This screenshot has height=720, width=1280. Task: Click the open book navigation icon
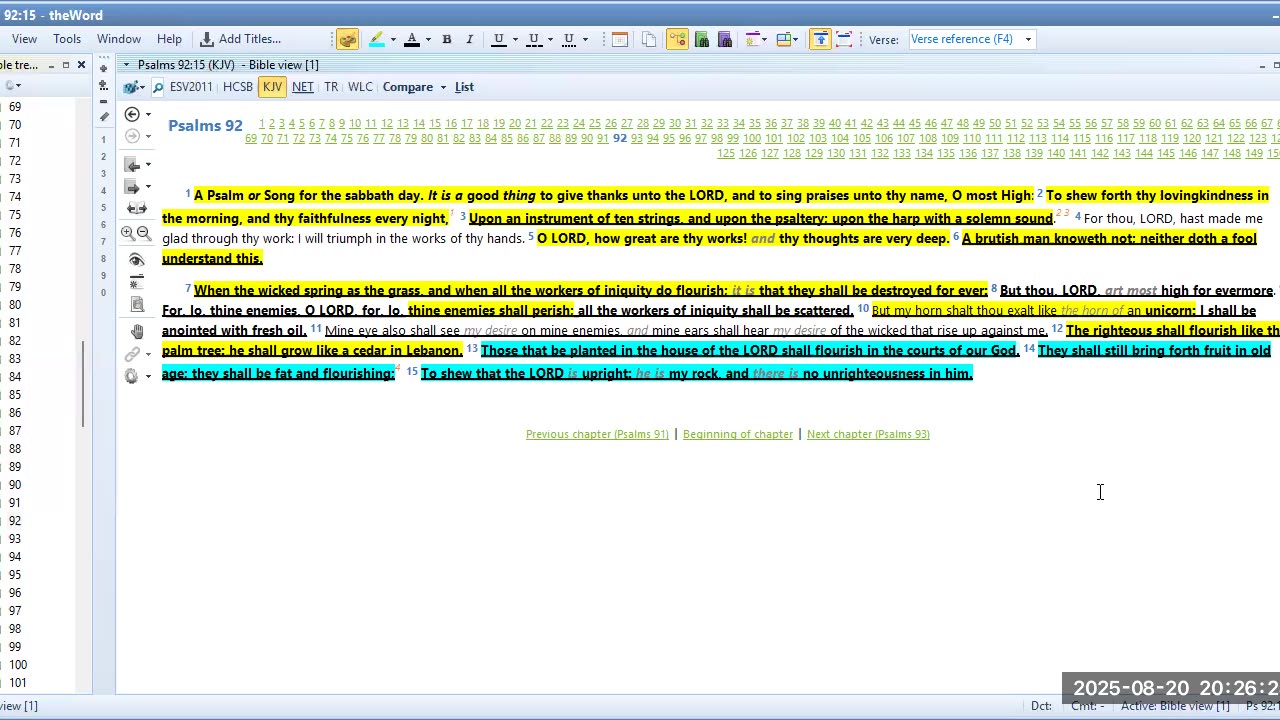pos(137,208)
